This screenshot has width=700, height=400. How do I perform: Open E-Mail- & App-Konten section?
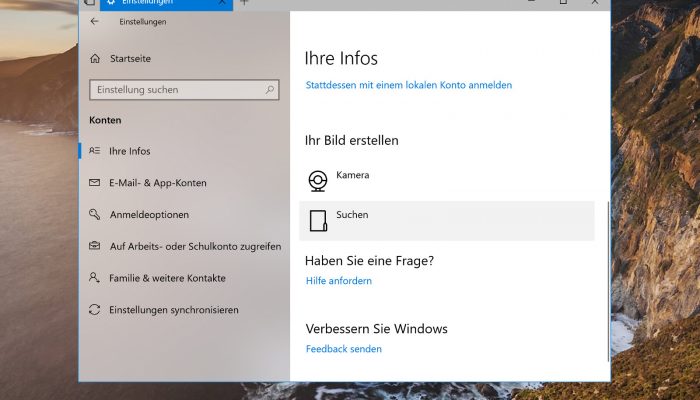pyautogui.click(x=158, y=183)
